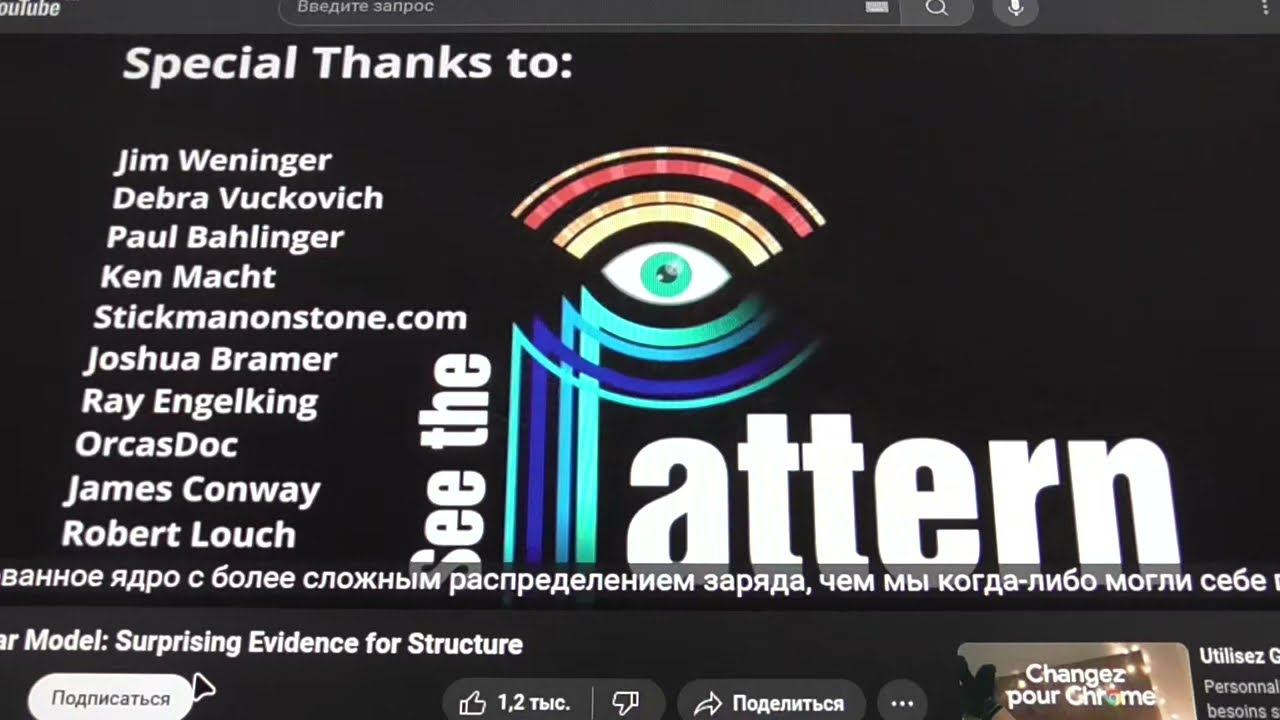The image size is (1280, 720).
Task: Click the name 'Robert Louch' in credits
Action: click(179, 534)
